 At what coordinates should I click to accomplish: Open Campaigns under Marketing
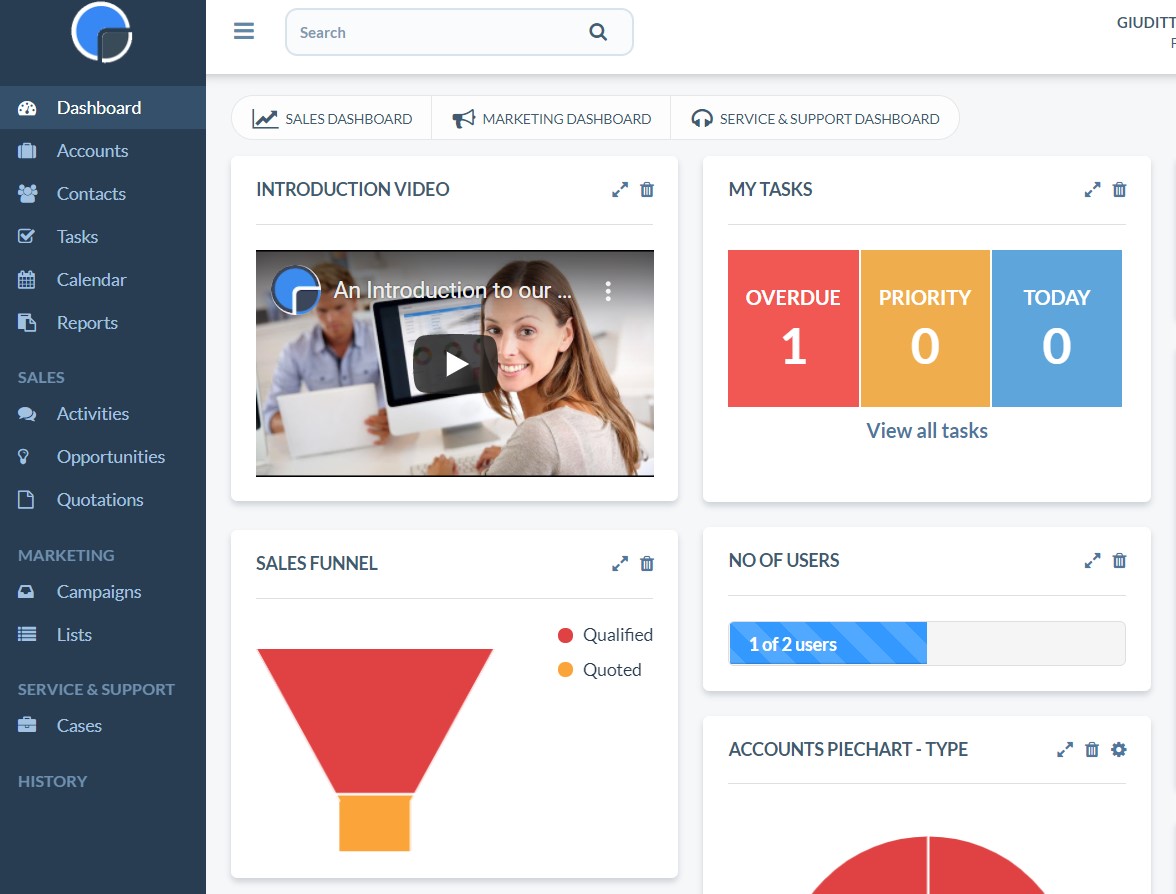(x=103, y=592)
